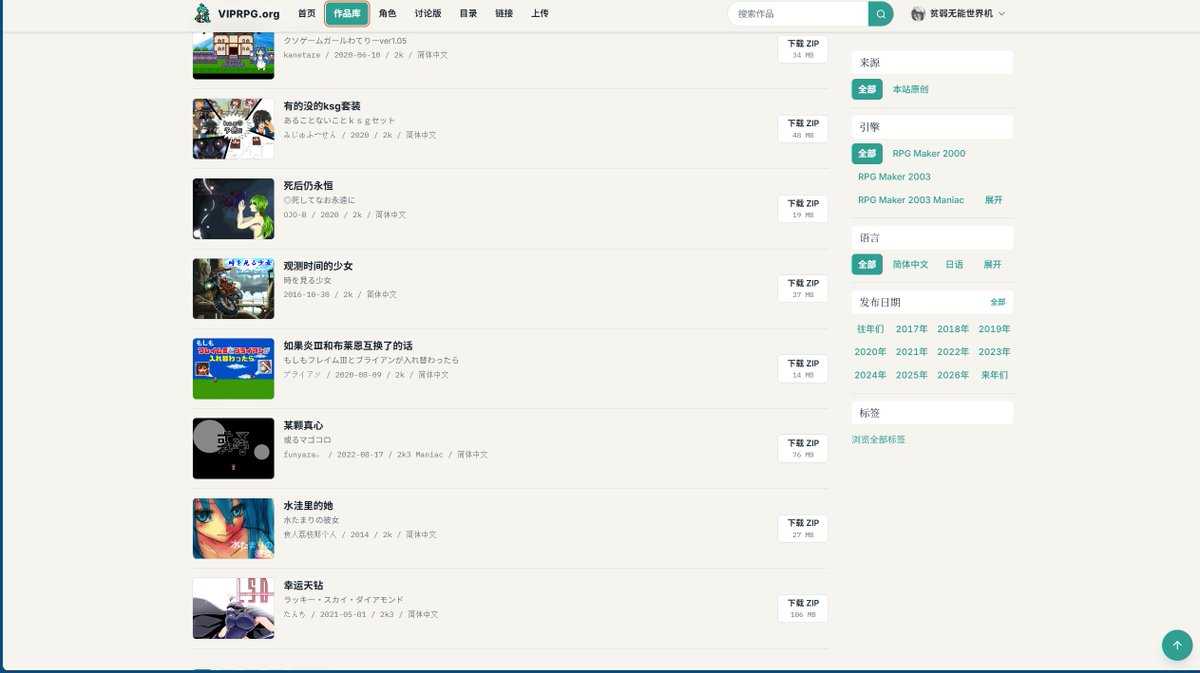This screenshot has height=673, width=1200.
Task: Open thumbnail of 观测时间的少女
Action: point(233,289)
